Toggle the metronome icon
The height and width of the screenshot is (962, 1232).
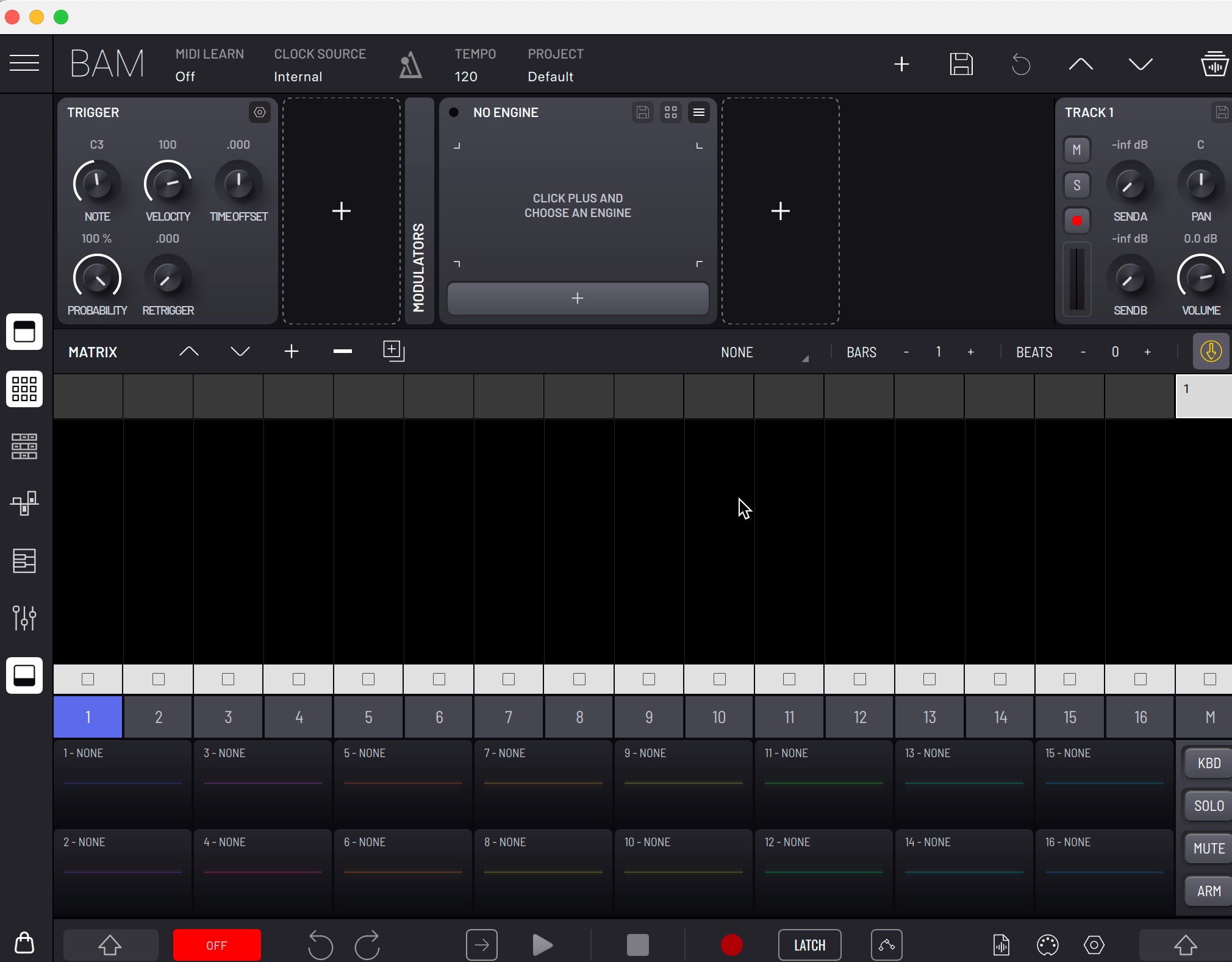pos(410,65)
